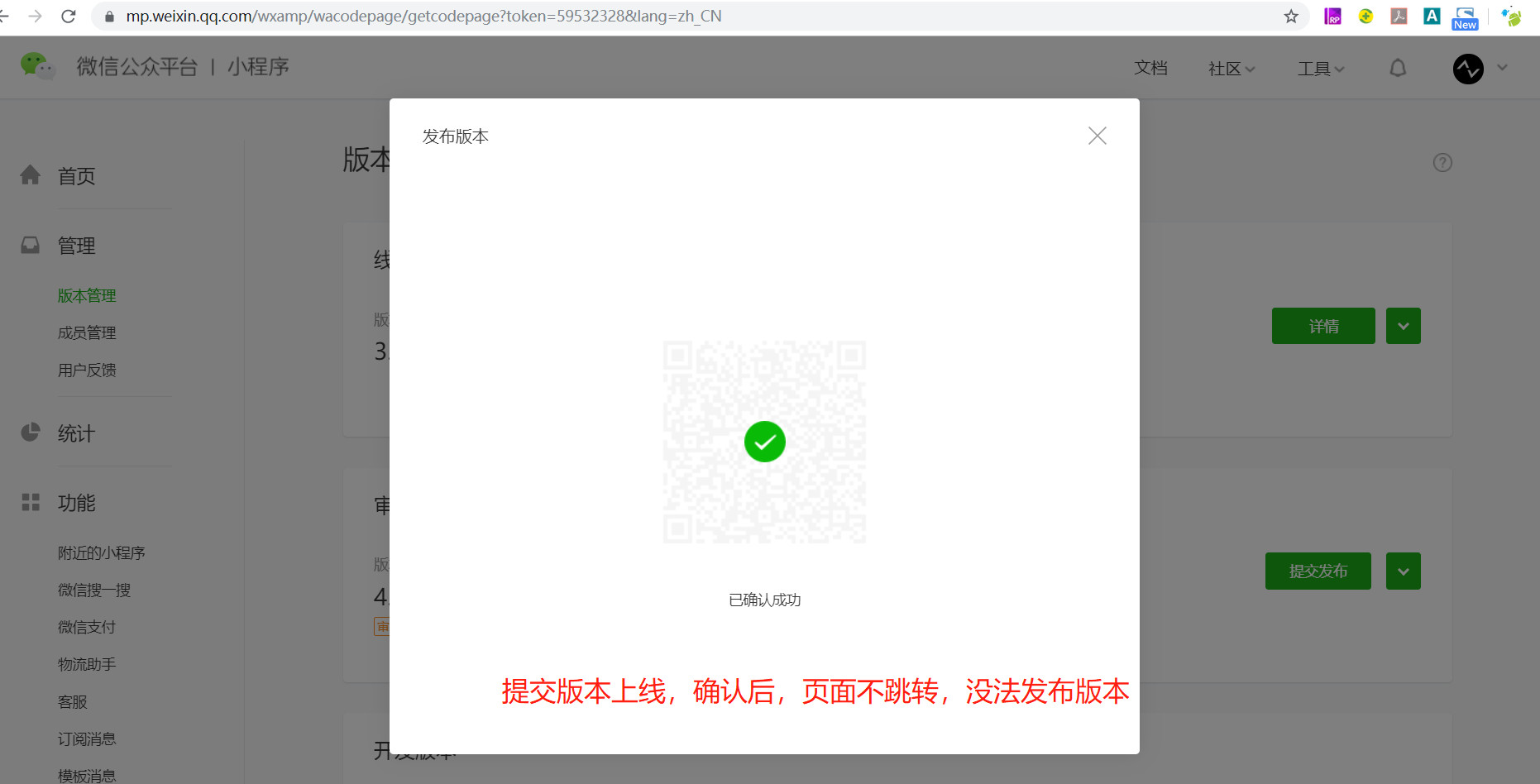Click the 管理 inbox icon
This screenshot has height=784, width=1540.
click(31, 245)
